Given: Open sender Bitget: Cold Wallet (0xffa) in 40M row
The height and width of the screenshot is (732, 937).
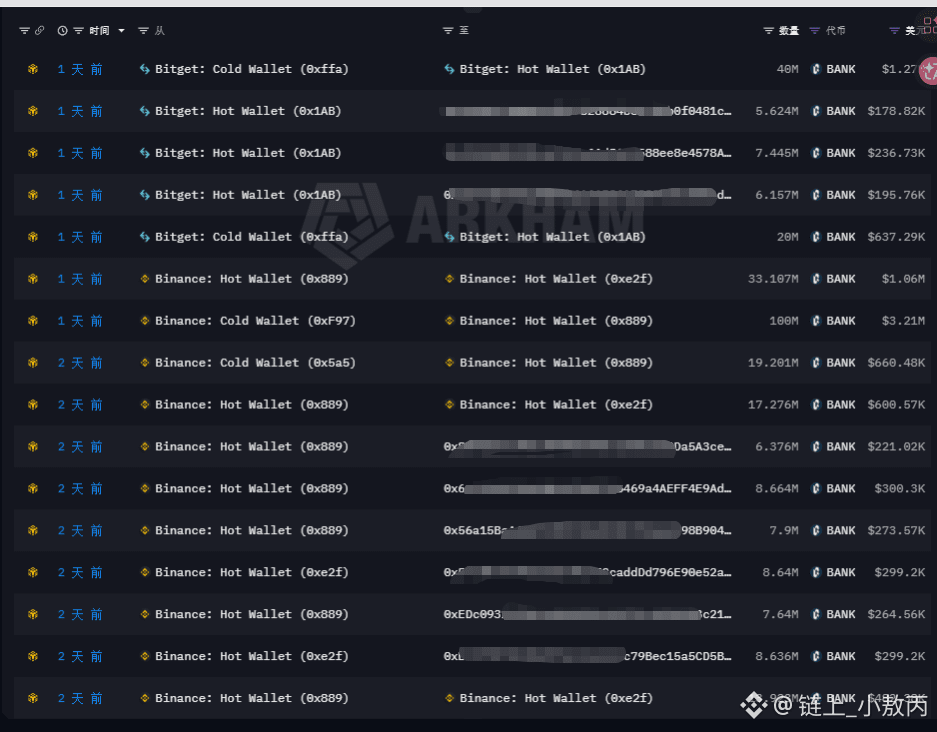Looking at the screenshot, I should pos(252,69).
